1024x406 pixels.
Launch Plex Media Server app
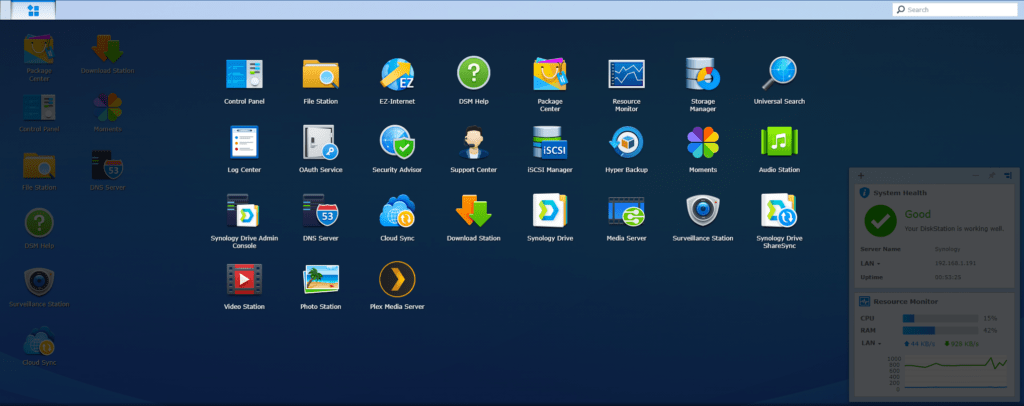tap(397, 278)
